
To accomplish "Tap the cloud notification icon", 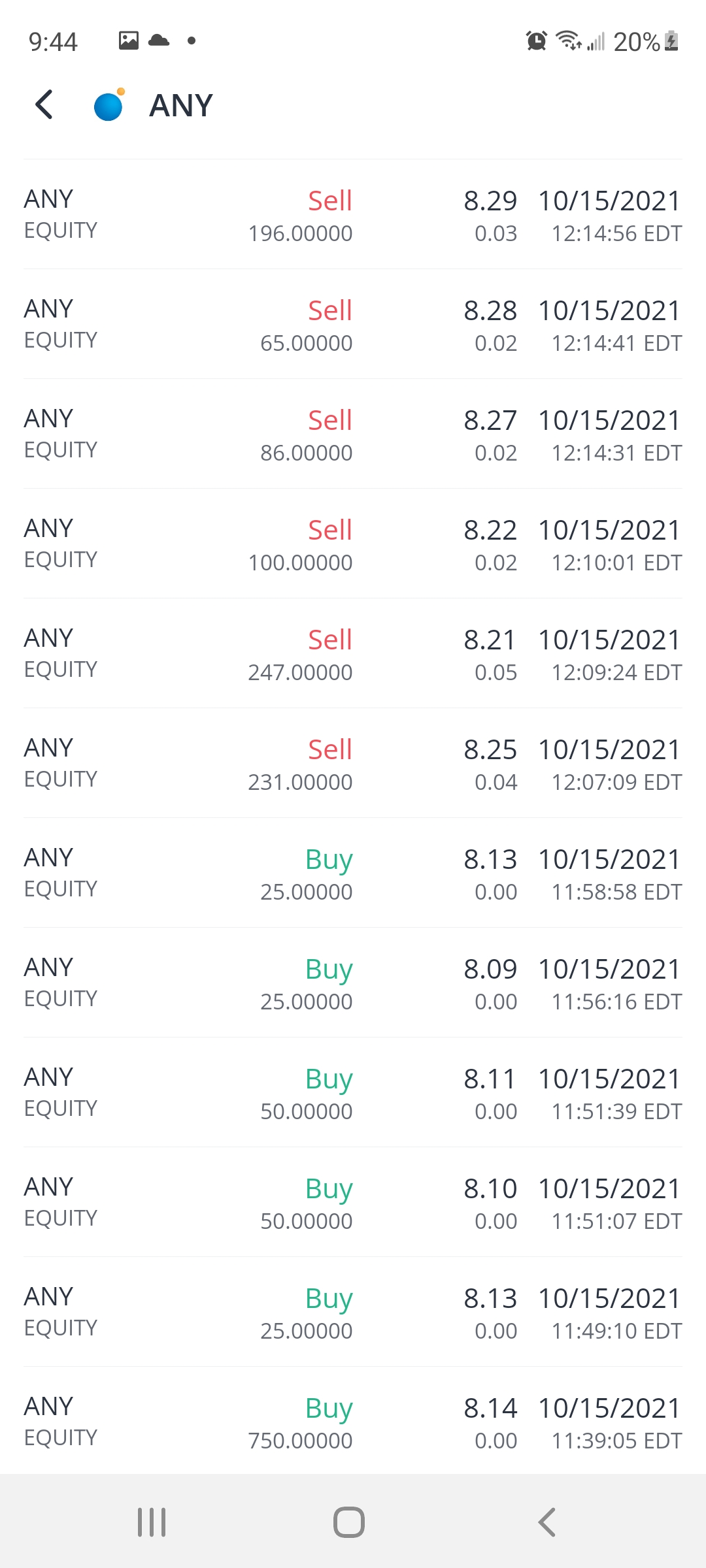I will point(159,41).
